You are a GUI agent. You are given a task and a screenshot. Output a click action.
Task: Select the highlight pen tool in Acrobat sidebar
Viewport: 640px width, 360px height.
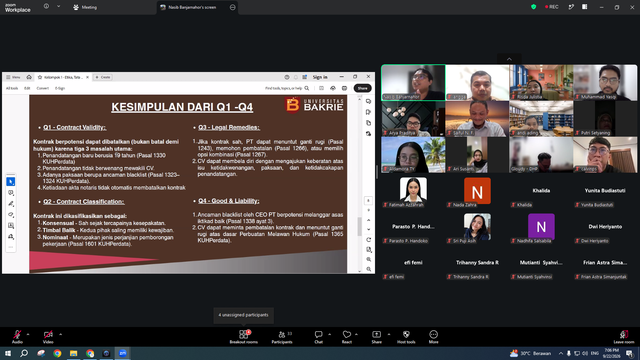pos(11,204)
